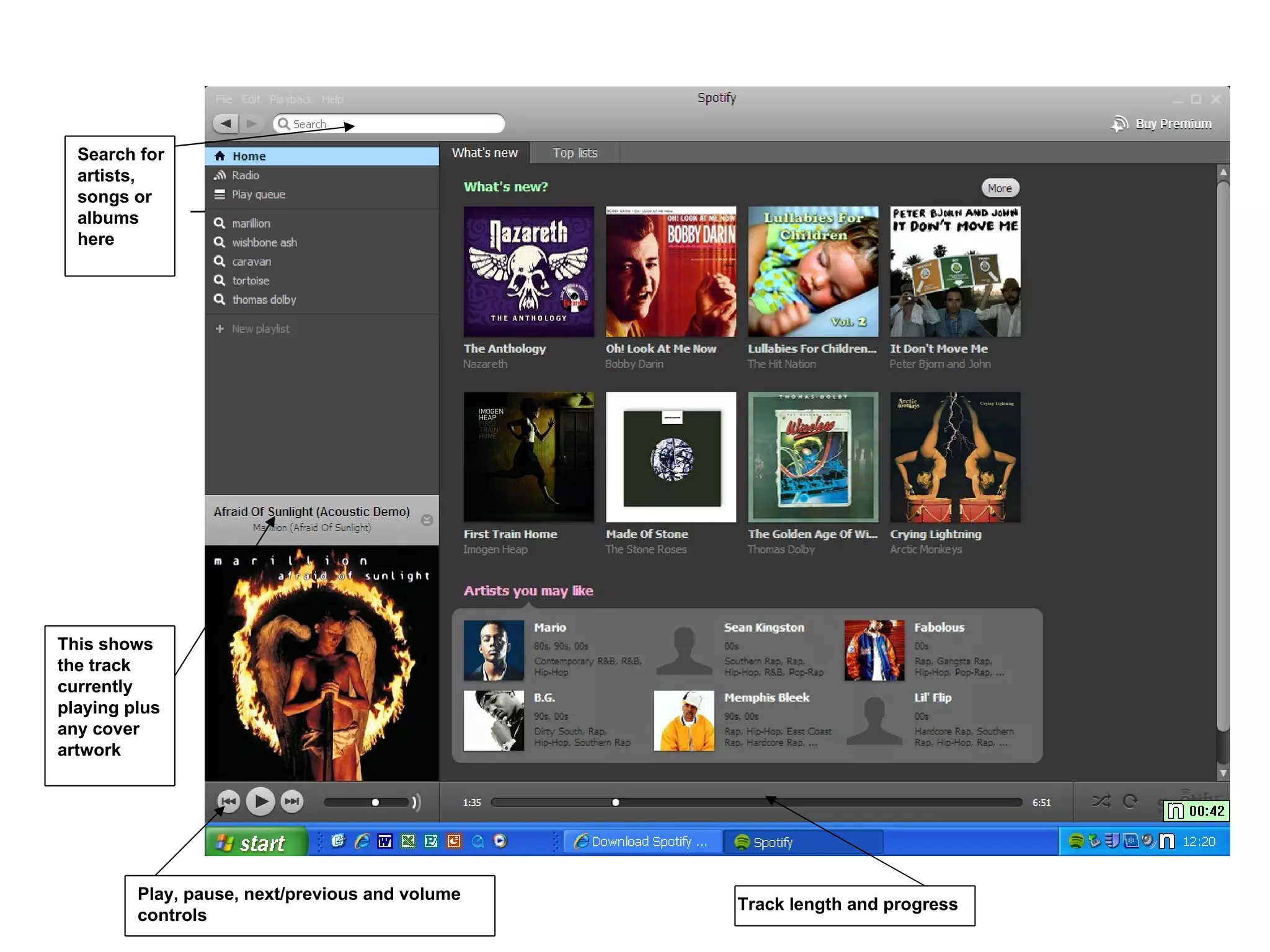Open the recommended artist Sean Kingston
The width and height of the screenshot is (1270, 952).
click(x=764, y=628)
